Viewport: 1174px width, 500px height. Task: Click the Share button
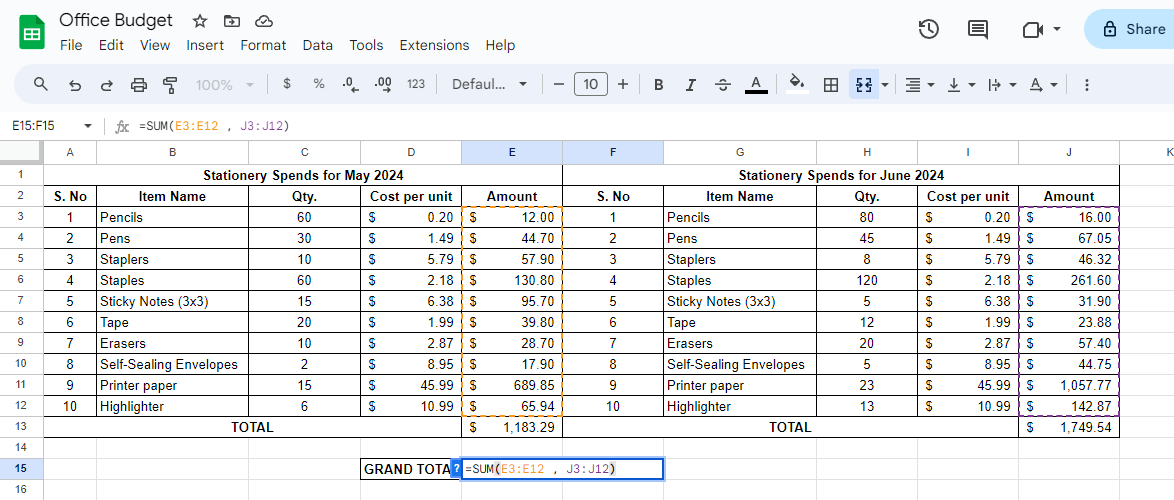tap(1129, 29)
